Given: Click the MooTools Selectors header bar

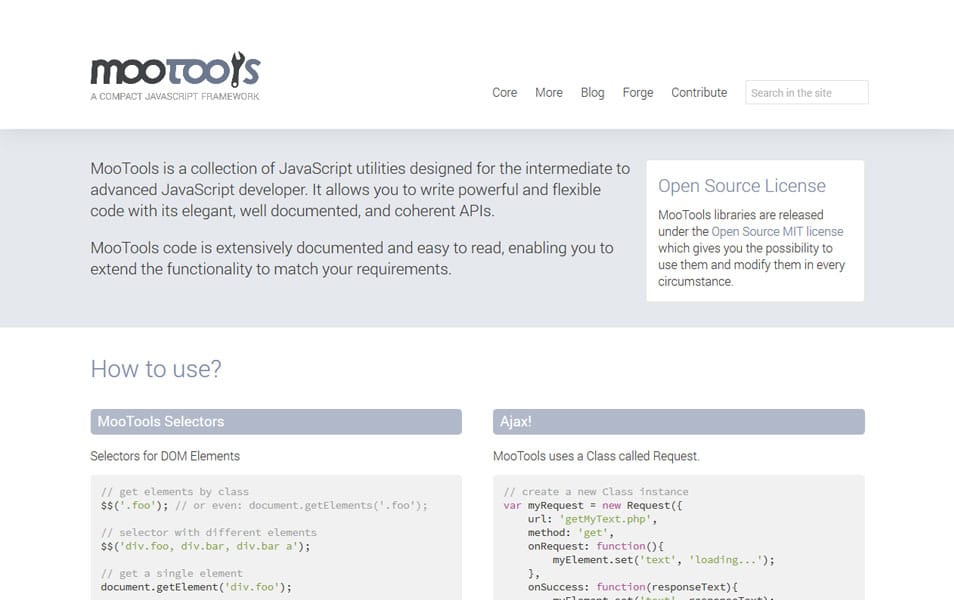Looking at the screenshot, I should (x=276, y=422).
